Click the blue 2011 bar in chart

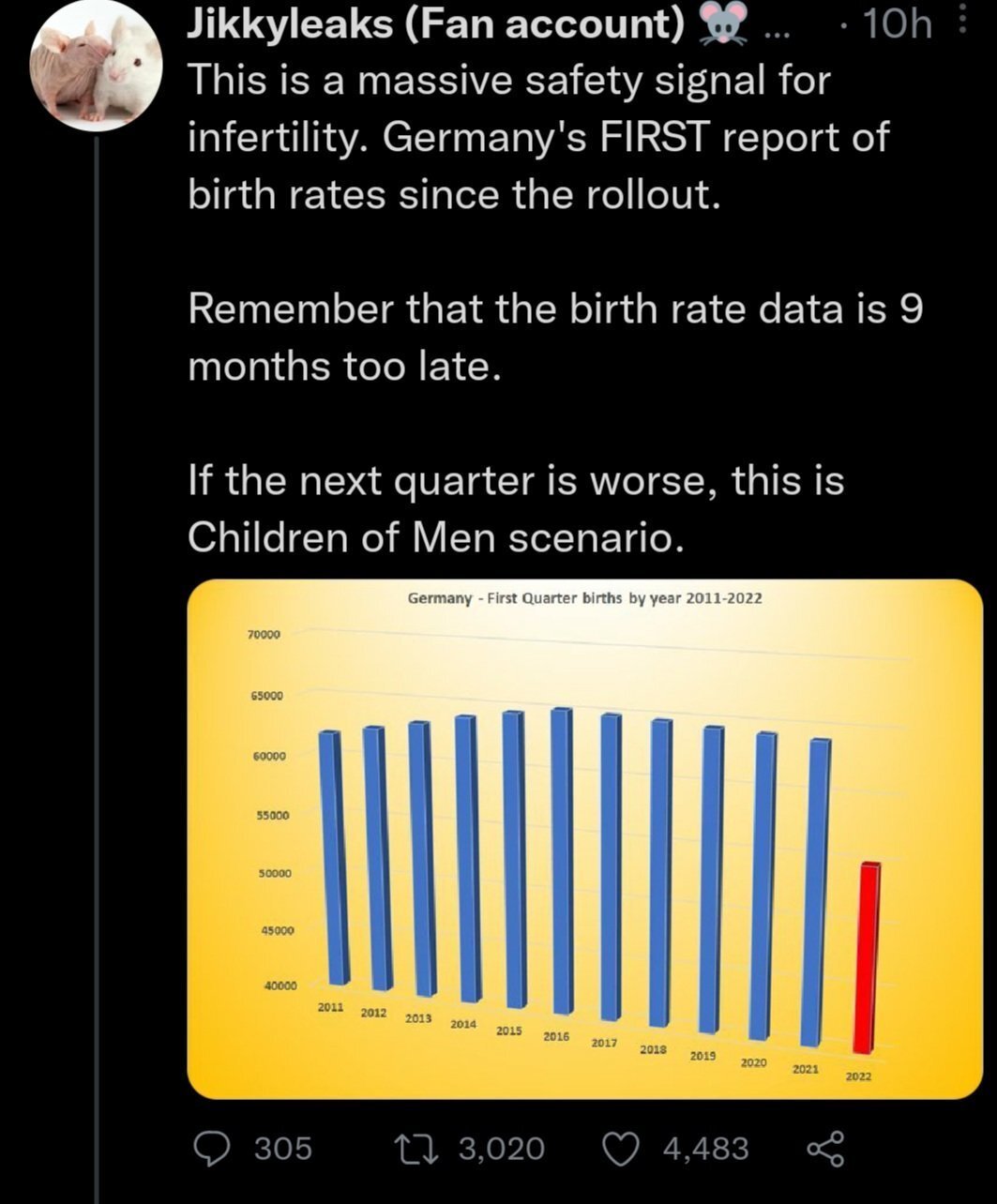[334, 857]
